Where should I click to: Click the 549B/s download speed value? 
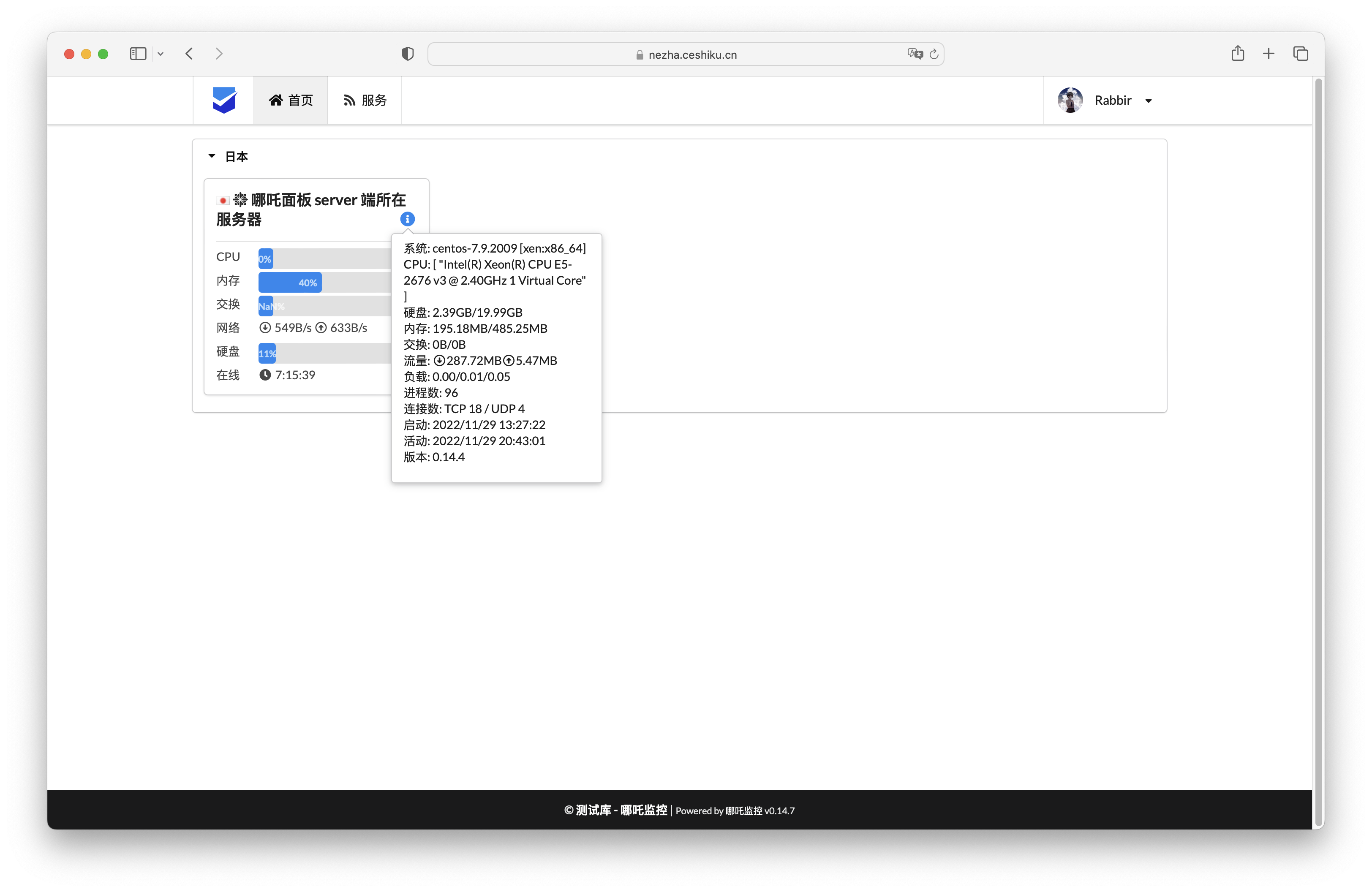[293, 328]
